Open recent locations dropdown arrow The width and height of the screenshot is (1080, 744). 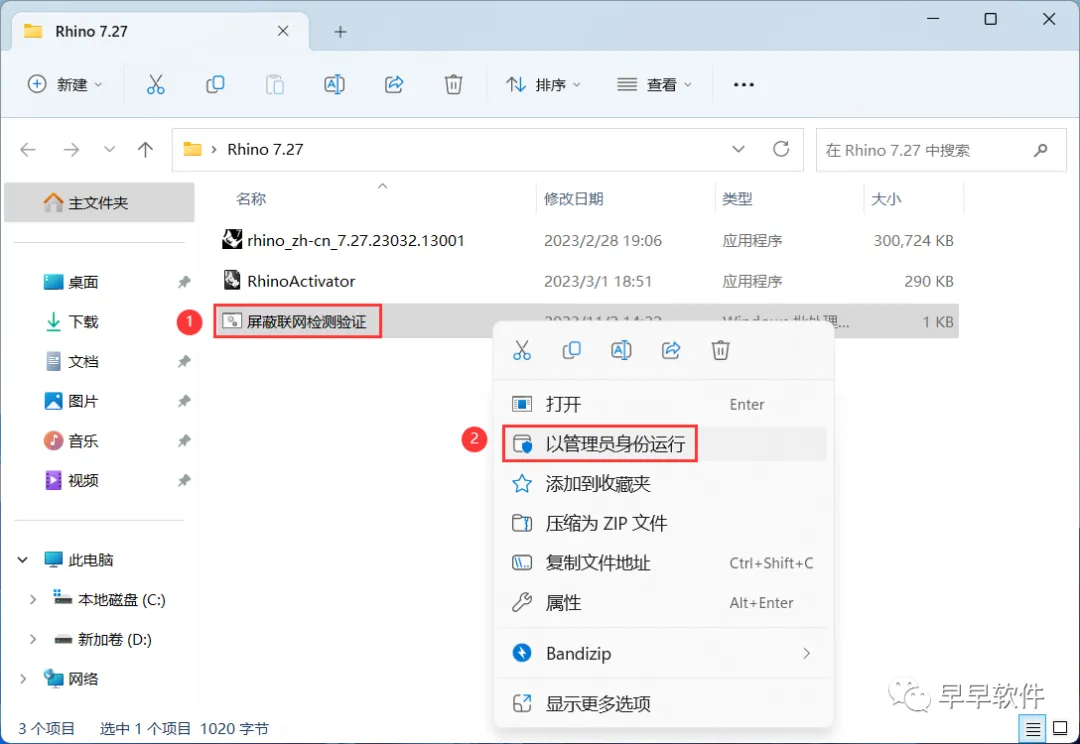[x=110, y=149]
